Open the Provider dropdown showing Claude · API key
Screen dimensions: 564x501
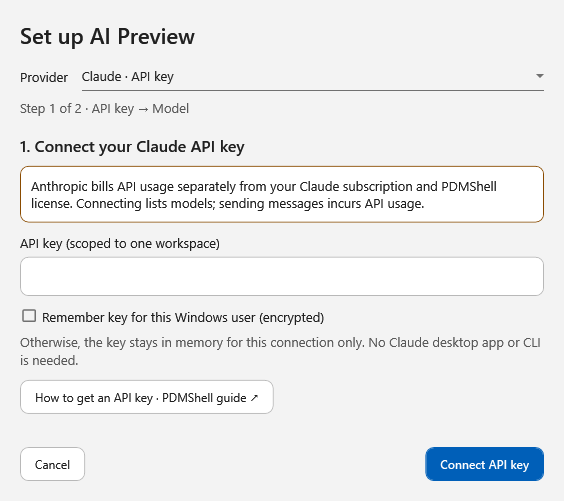(313, 77)
